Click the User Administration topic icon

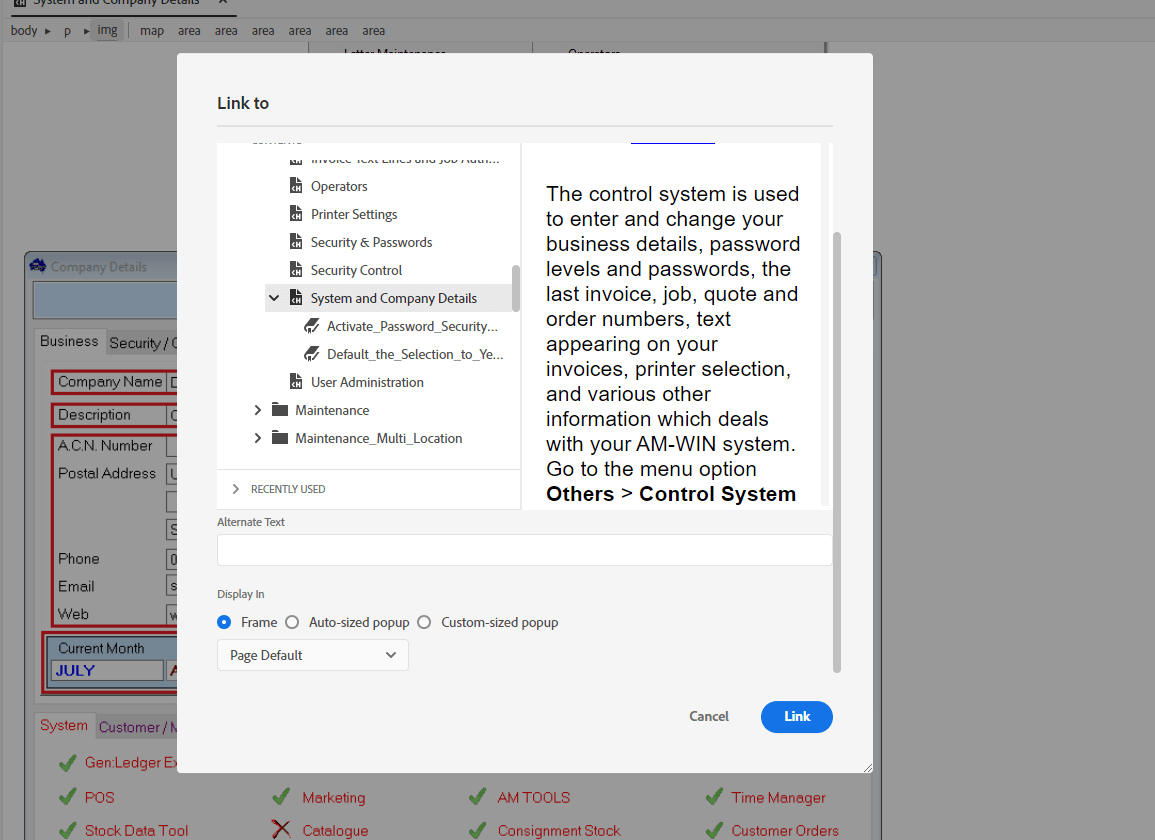pos(295,381)
